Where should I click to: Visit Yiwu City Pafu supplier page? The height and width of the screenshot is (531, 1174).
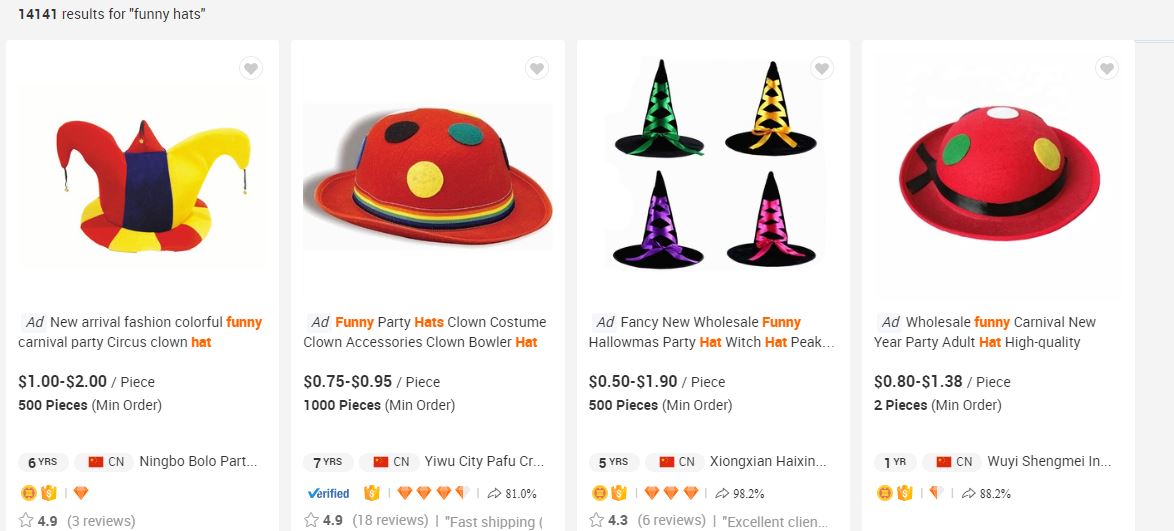tap(484, 462)
